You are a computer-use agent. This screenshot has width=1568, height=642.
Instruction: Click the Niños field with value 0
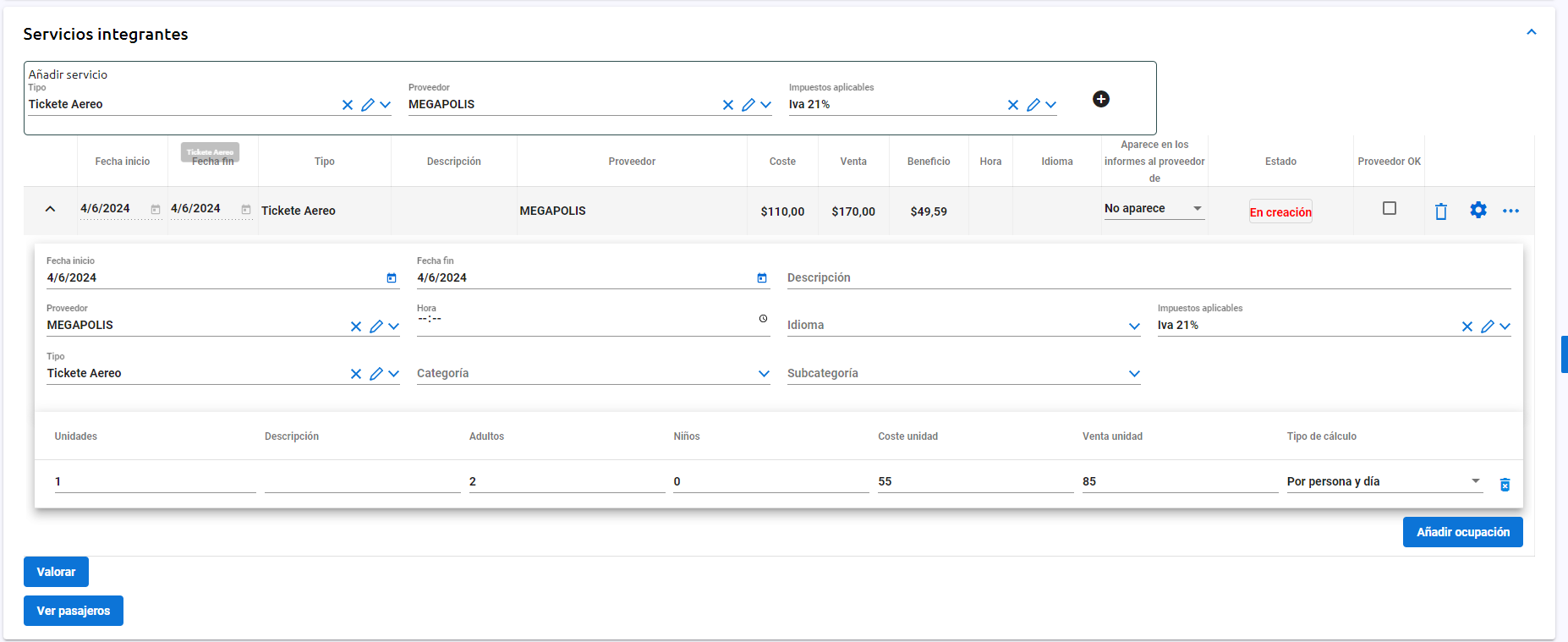tap(771, 481)
